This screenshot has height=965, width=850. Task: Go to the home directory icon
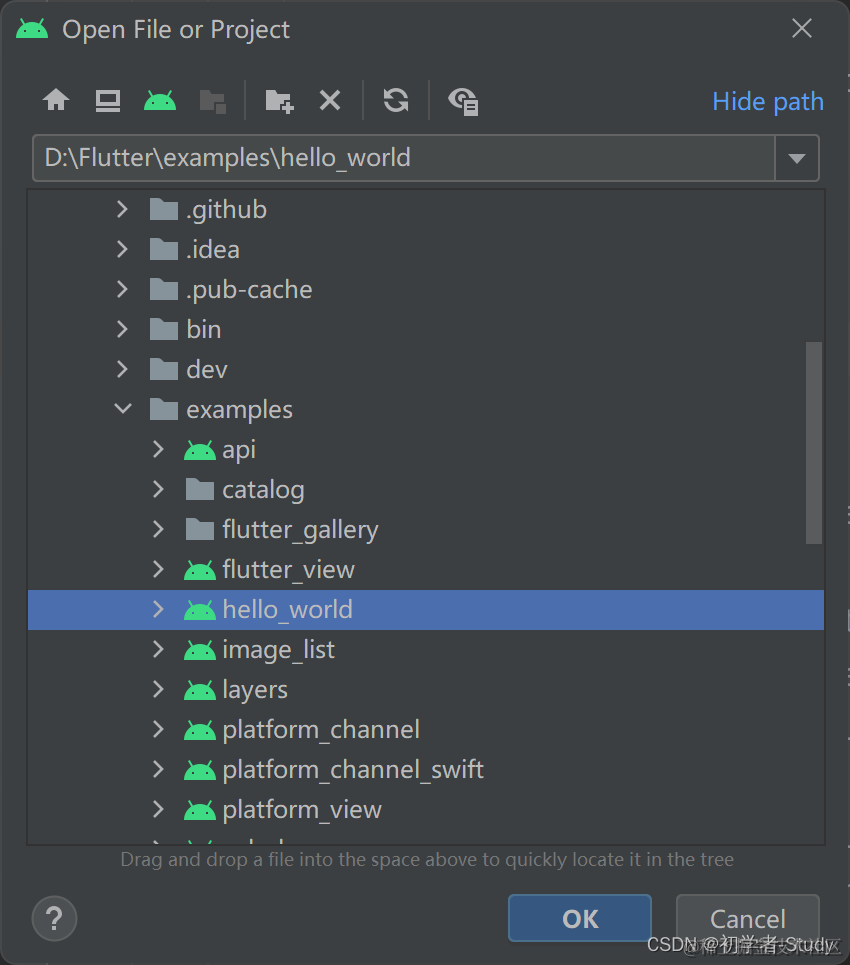click(56, 100)
